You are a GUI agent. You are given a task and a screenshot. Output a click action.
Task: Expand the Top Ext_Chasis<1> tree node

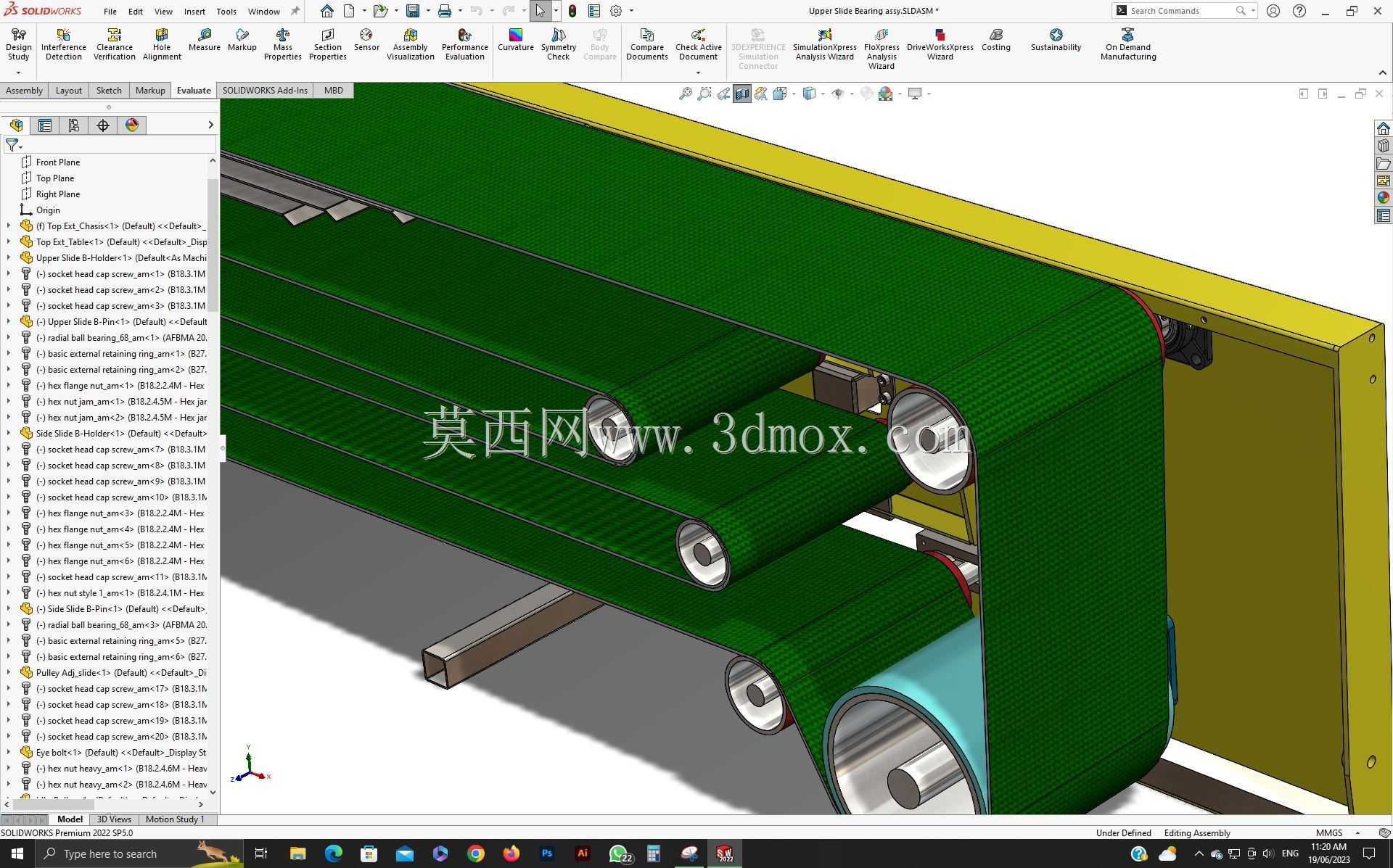click(x=8, y=226)
